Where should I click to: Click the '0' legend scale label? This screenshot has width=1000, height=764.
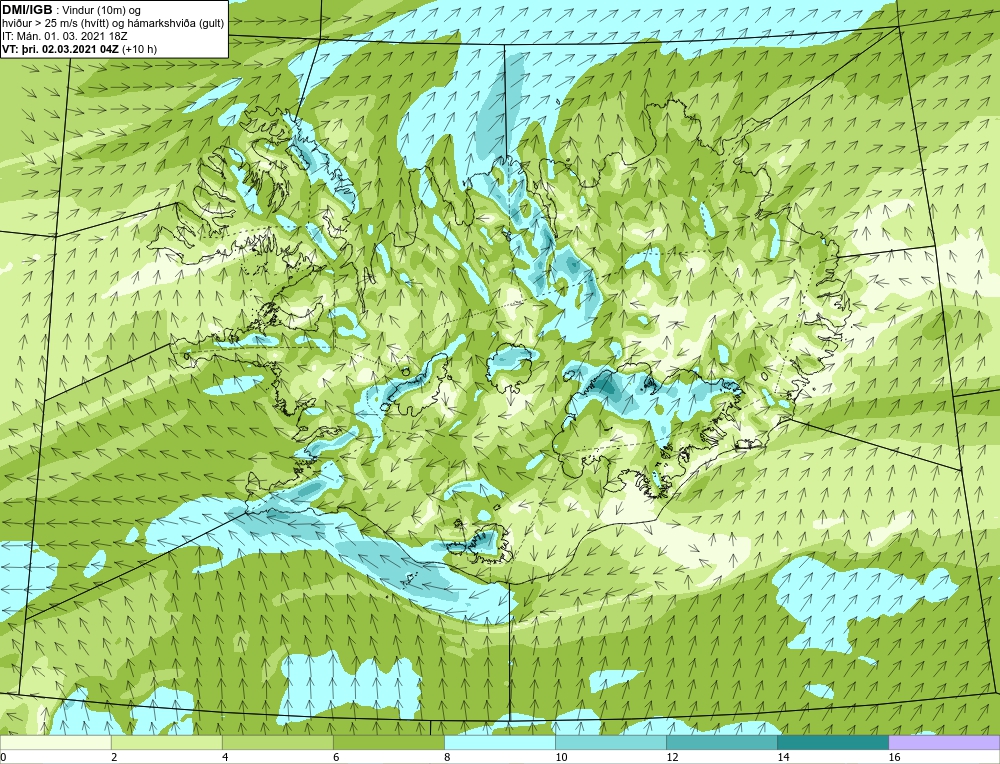3,757
